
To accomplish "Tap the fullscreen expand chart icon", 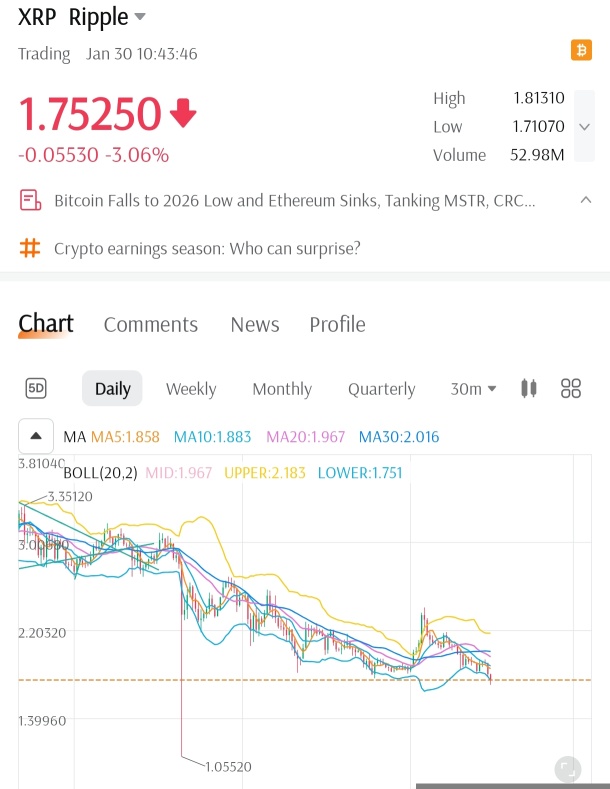I will tap(568, 769).
